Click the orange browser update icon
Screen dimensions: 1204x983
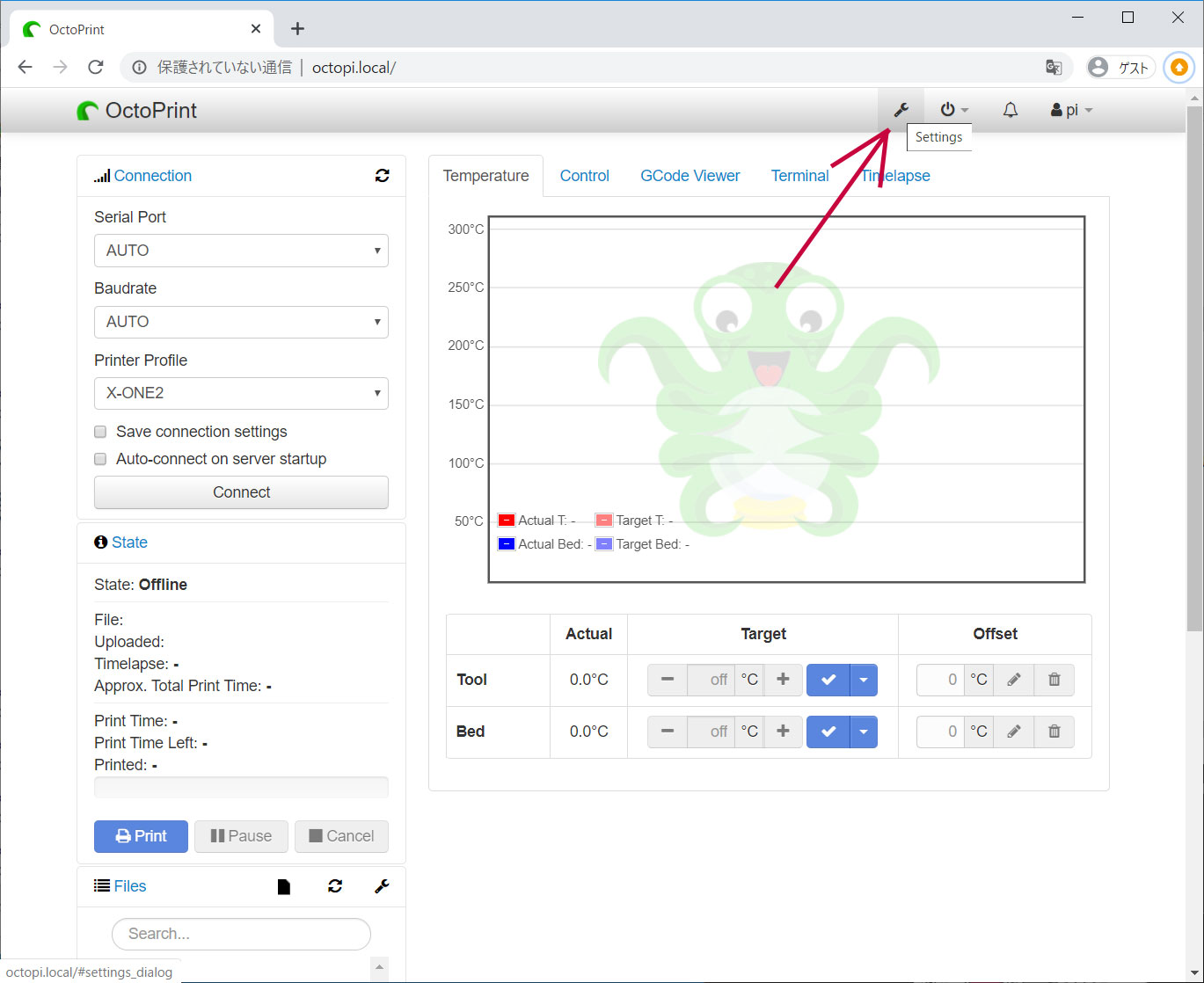click(1178, 68)
